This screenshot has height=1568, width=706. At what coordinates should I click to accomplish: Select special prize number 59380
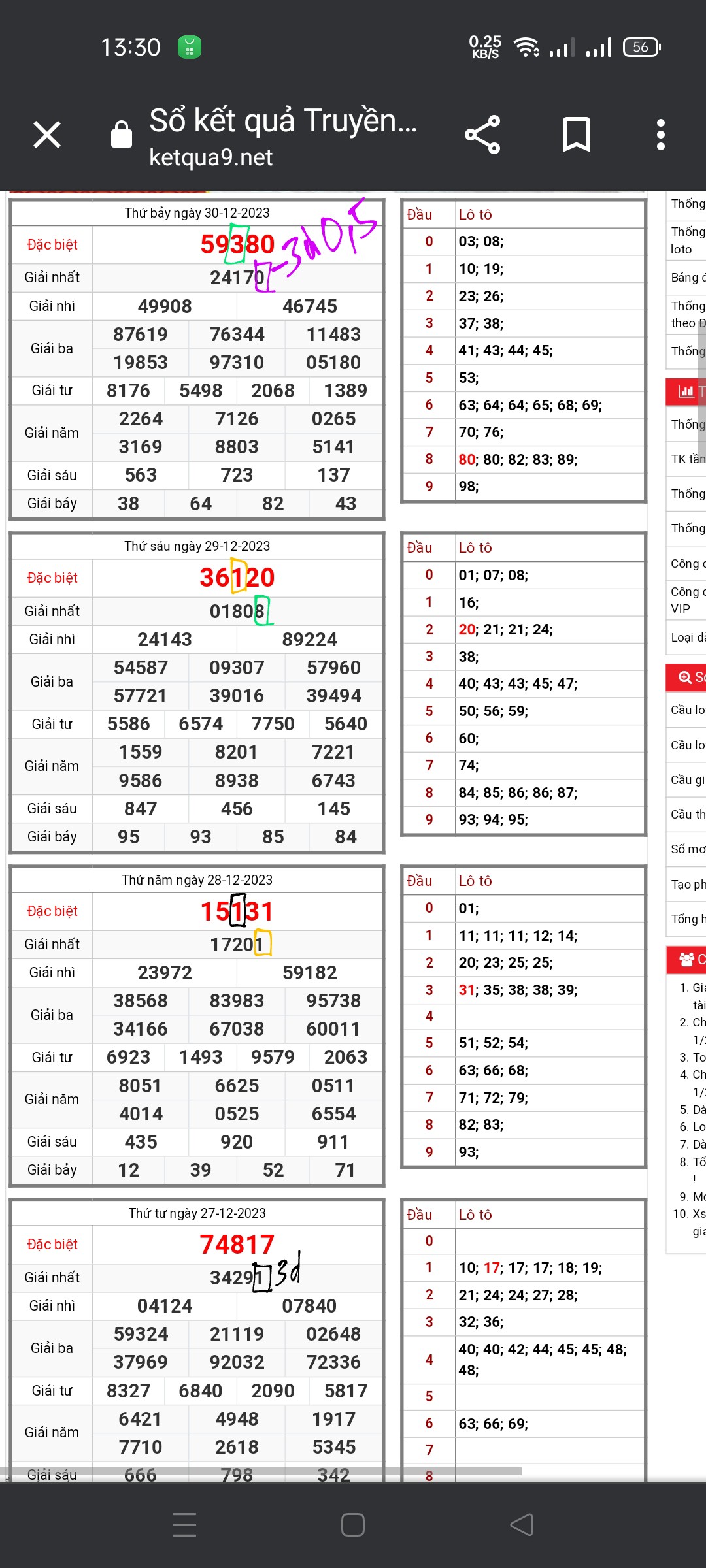tap(237, 244)
